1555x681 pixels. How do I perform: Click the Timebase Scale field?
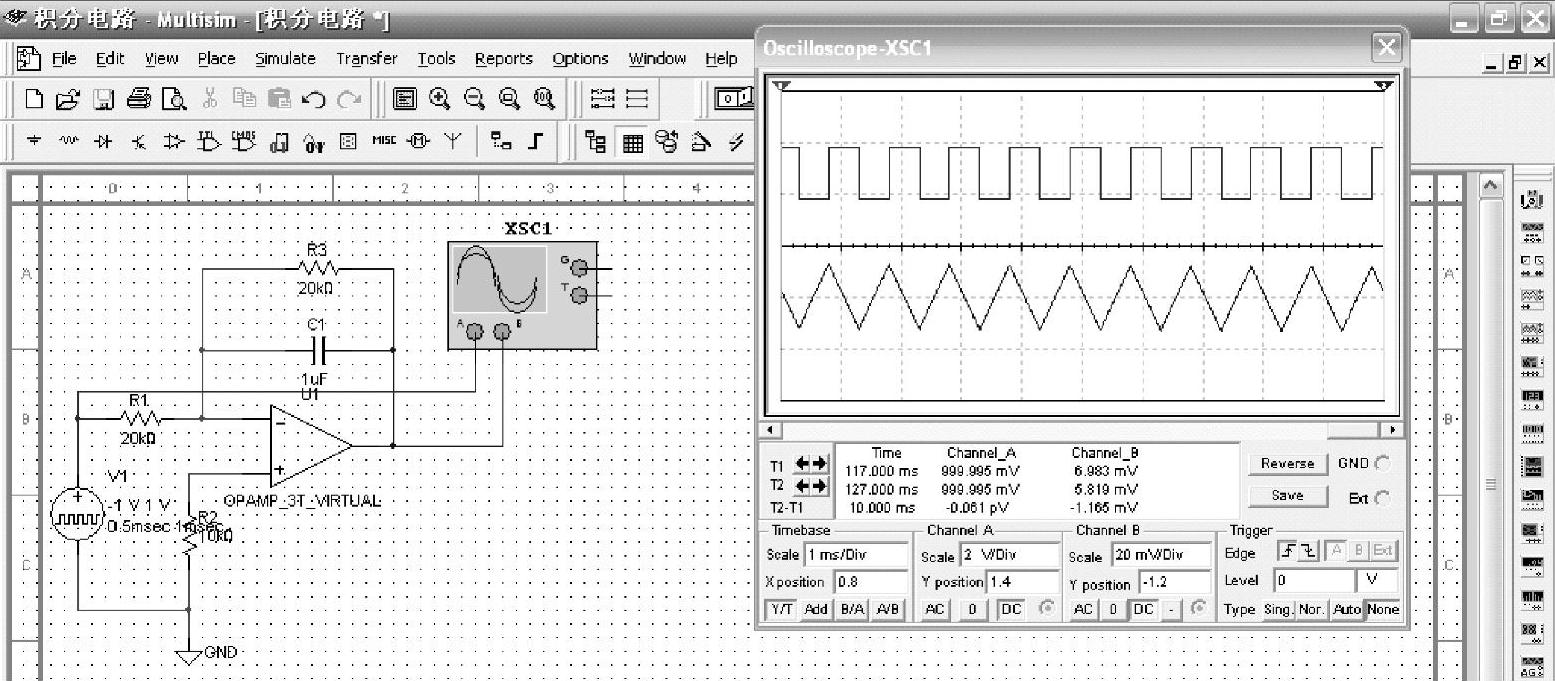pos(856,555)
